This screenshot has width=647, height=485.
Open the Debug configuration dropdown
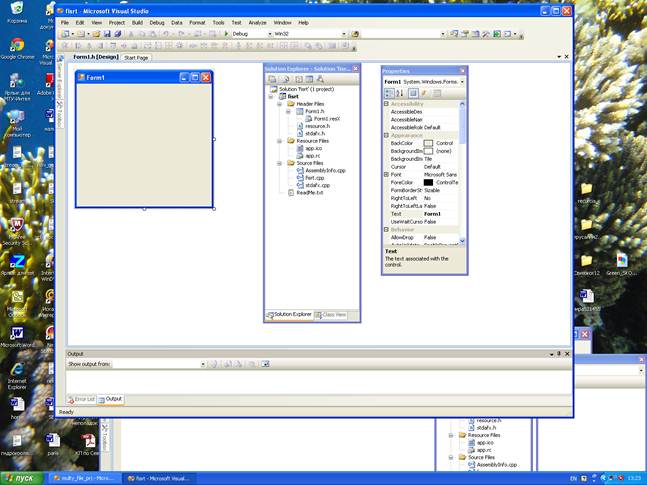(x=269, y=33)
